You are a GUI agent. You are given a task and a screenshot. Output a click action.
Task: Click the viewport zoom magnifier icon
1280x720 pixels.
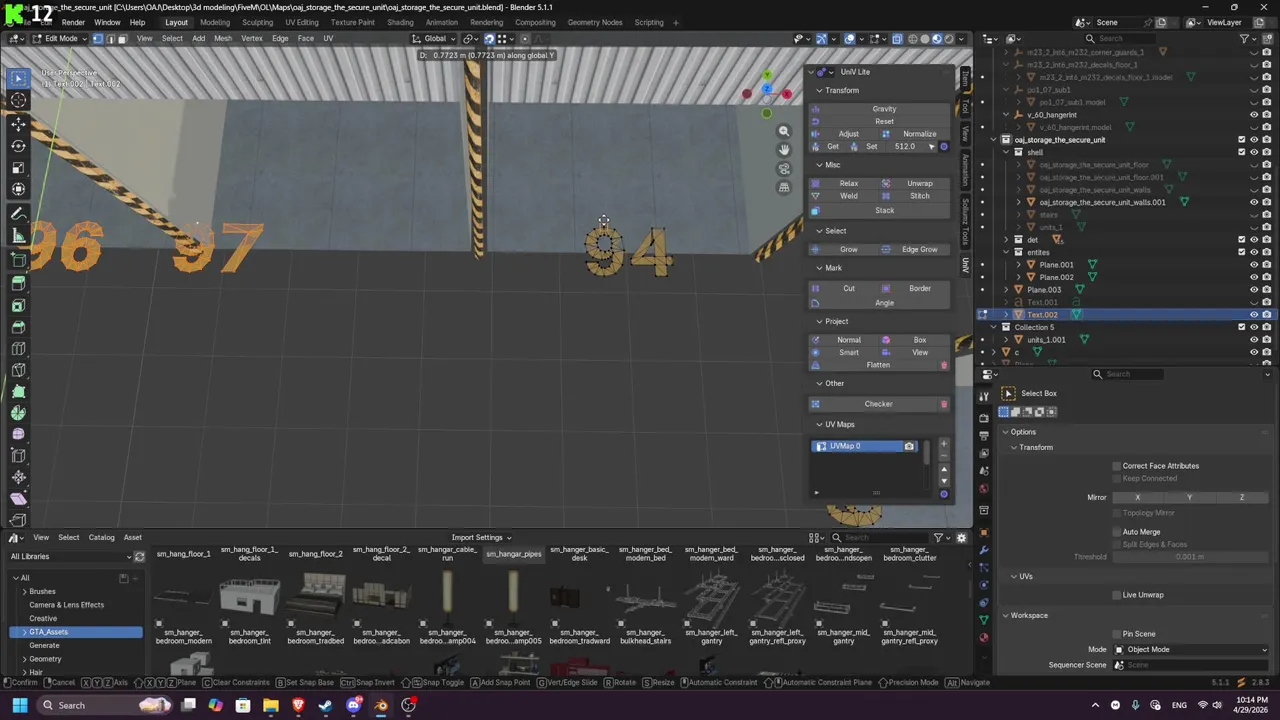pos(784,131)
